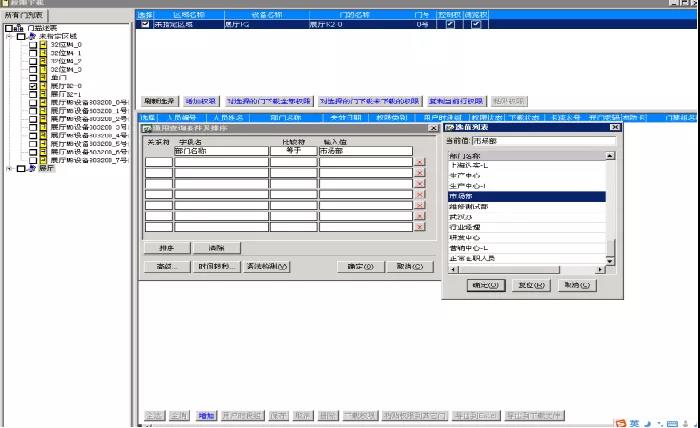The image size is (700, 428).
Task: Click the area icon next to 未指定区域
Action: pos(31,36)
